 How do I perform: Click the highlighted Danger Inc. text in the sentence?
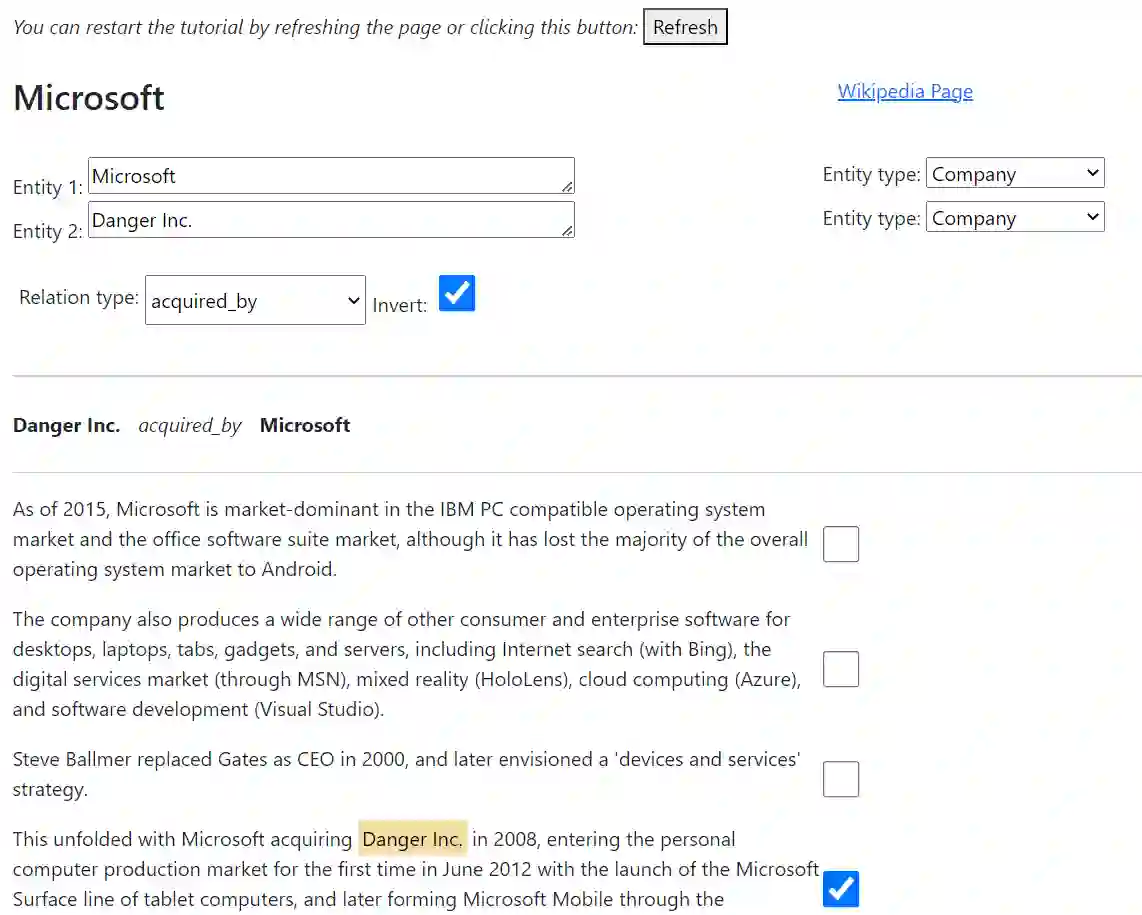412,839
